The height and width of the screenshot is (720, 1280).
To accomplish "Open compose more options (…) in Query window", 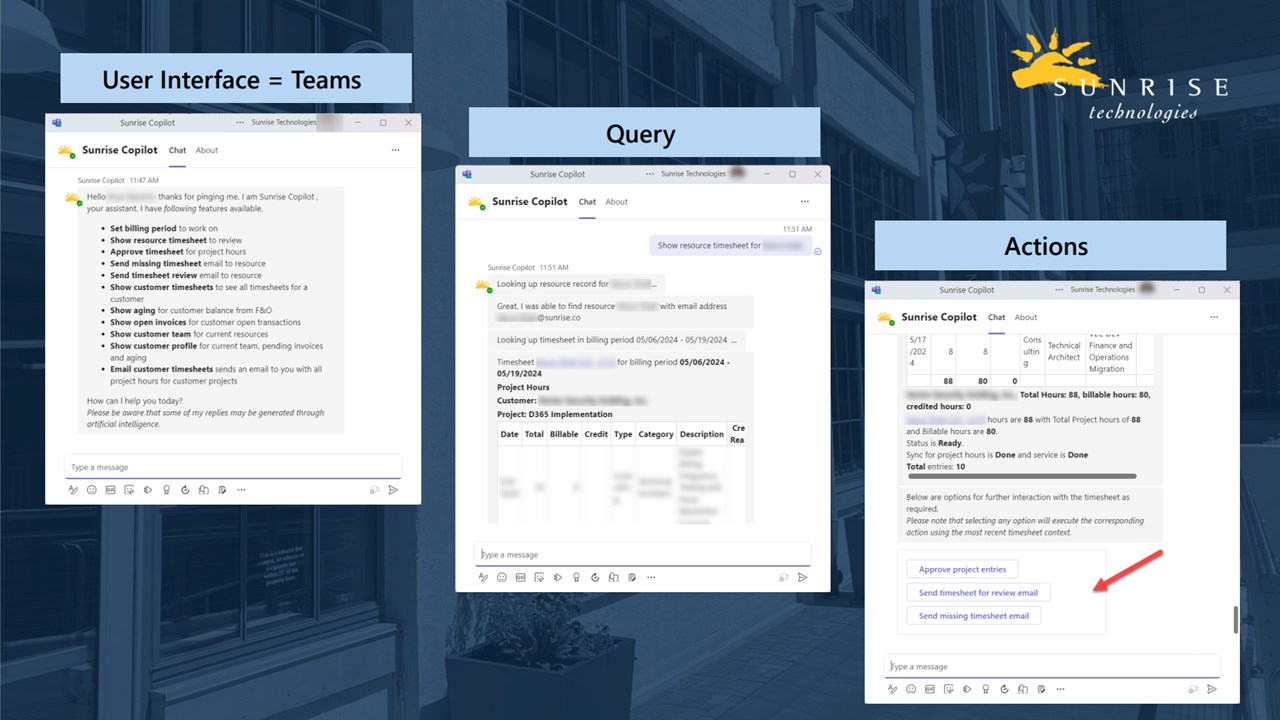I will (x=651, y=577).
